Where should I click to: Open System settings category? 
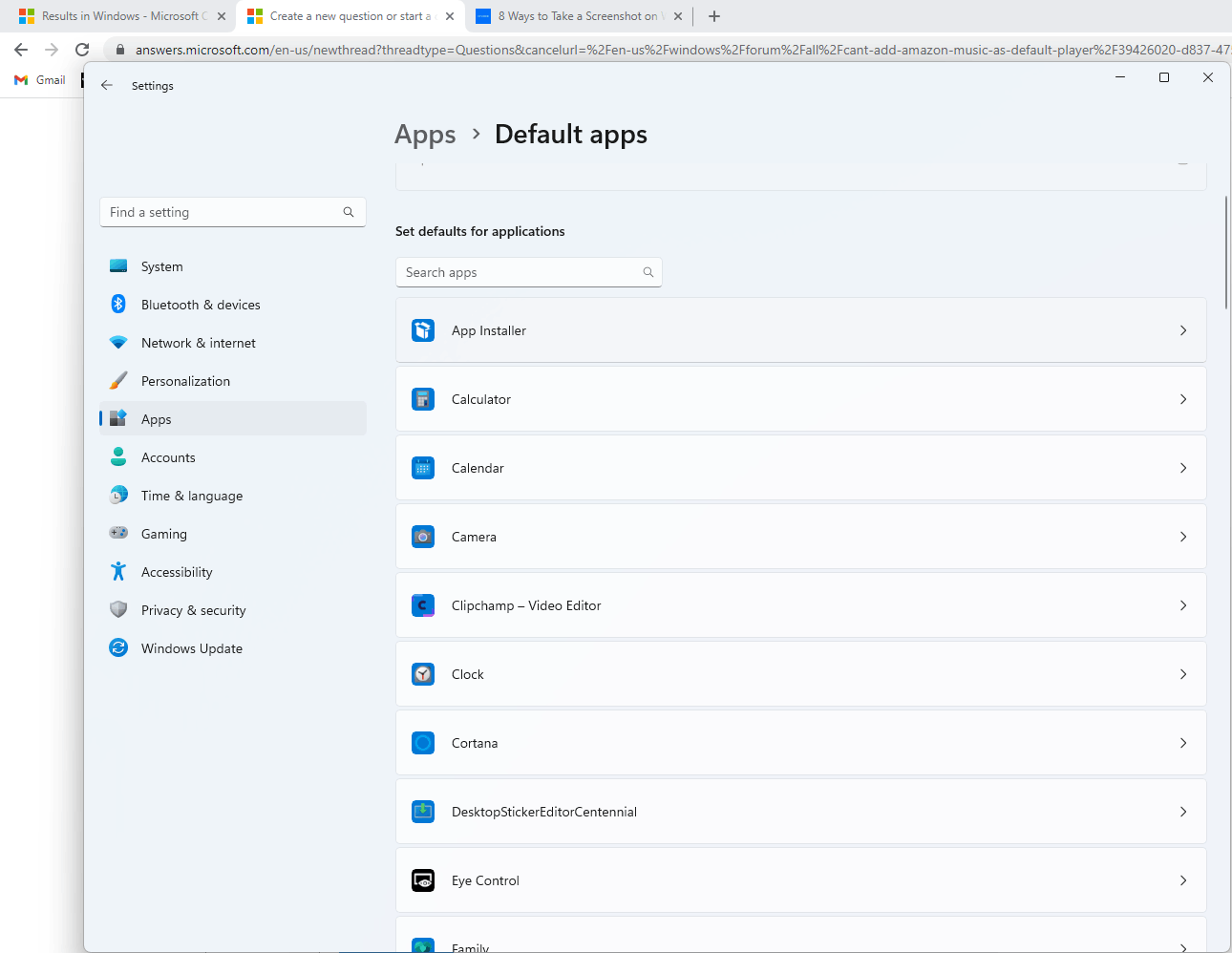(233, 266)
